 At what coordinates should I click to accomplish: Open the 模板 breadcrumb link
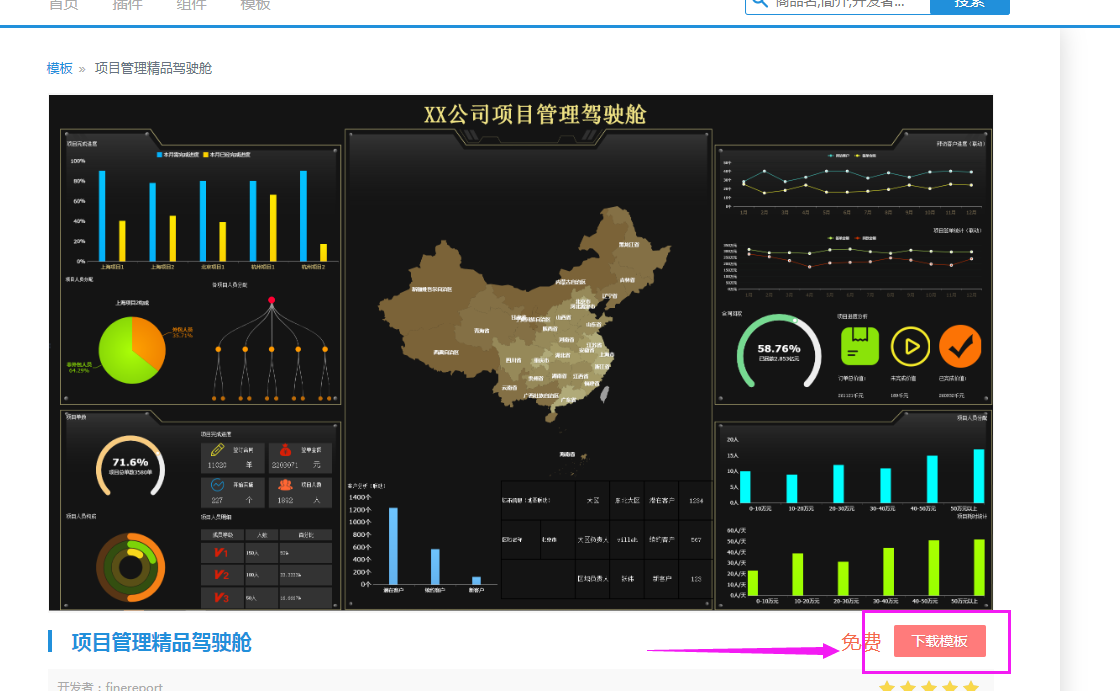coord(59,69)
